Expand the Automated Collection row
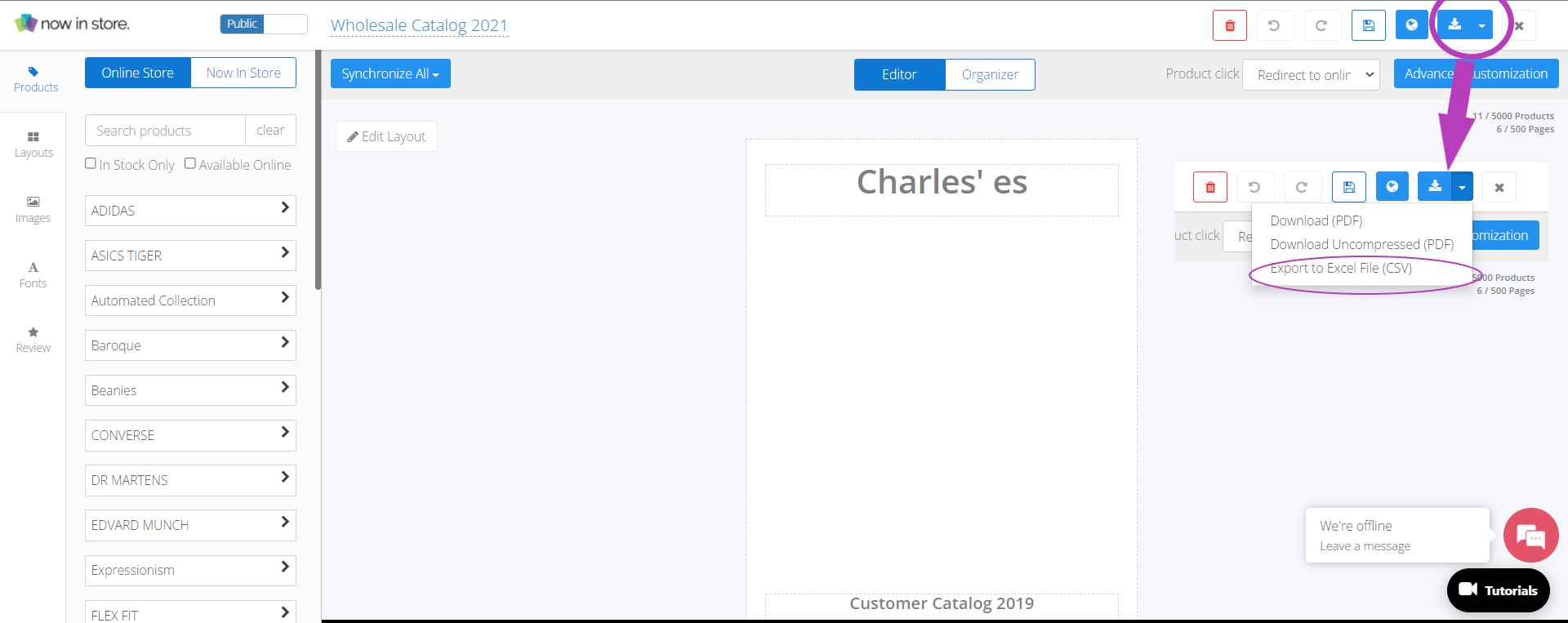Viewport: 1568px width, 623px height. click(190, 300)
